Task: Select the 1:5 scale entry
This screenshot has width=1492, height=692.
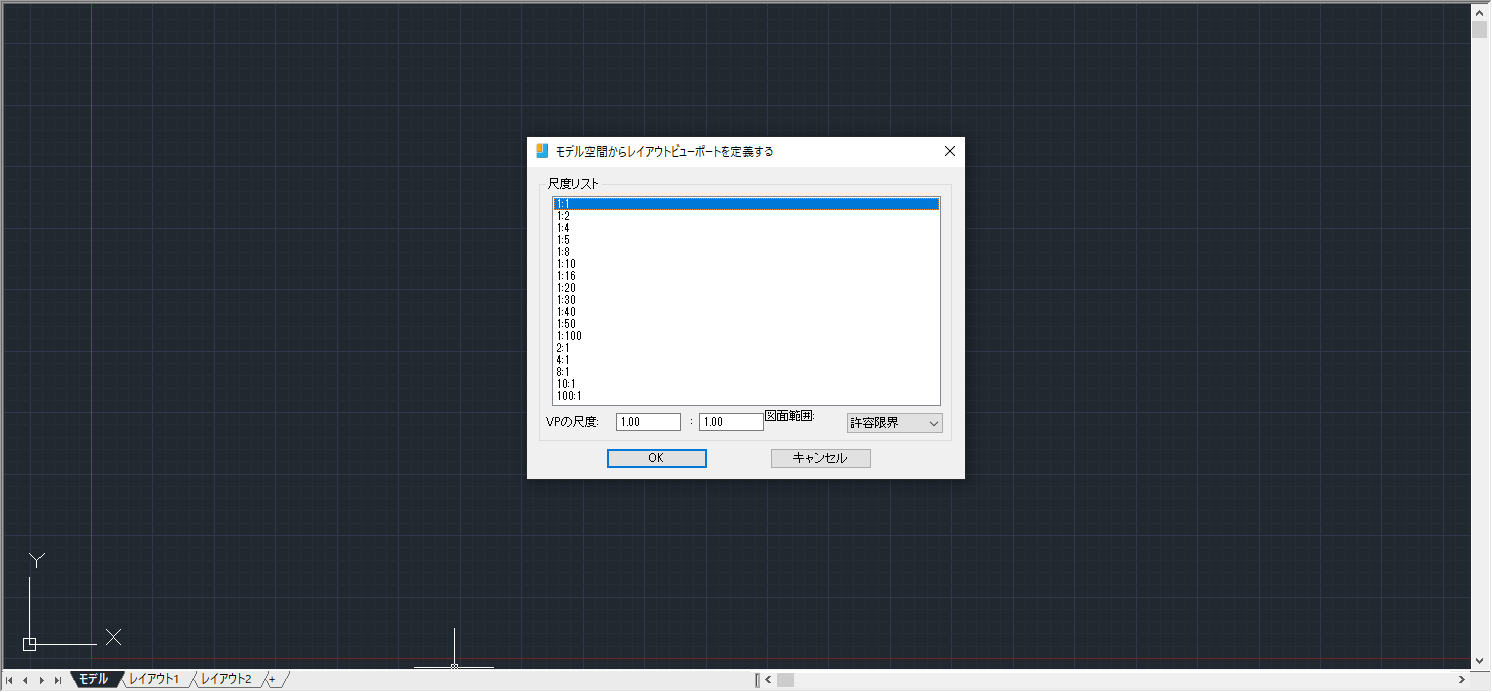Action: (x=746, y=240)
